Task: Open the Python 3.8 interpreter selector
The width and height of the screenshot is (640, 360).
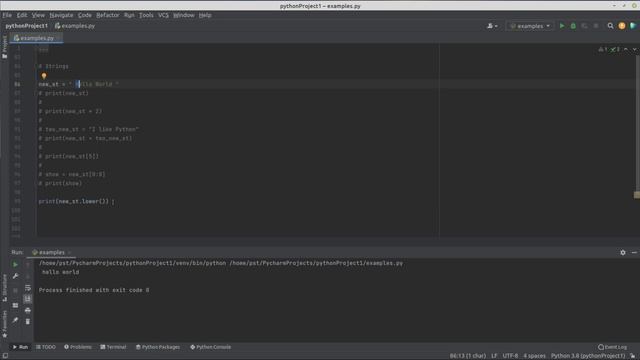Action: (588, 356)
